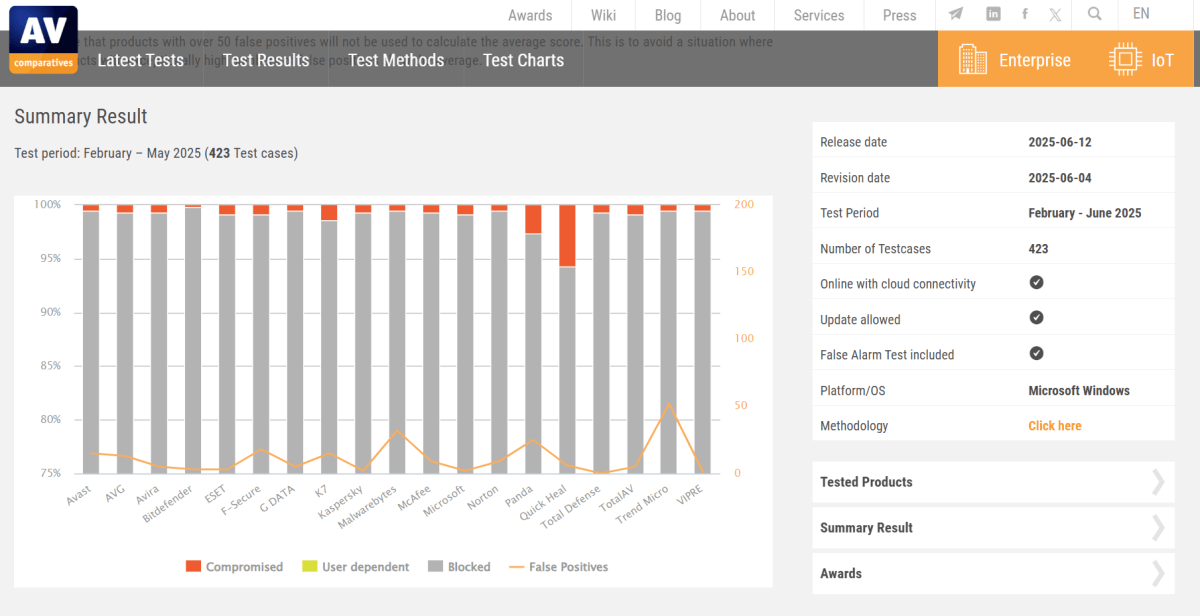This screenshot has height=616, width=1200.
Task: Toggle the False Positives line in the legend
Action: [558, 567]
